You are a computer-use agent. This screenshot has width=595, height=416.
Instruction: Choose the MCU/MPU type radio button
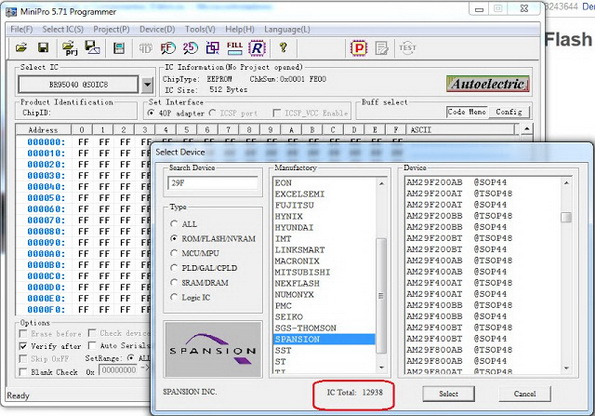[x=174, y=253]
